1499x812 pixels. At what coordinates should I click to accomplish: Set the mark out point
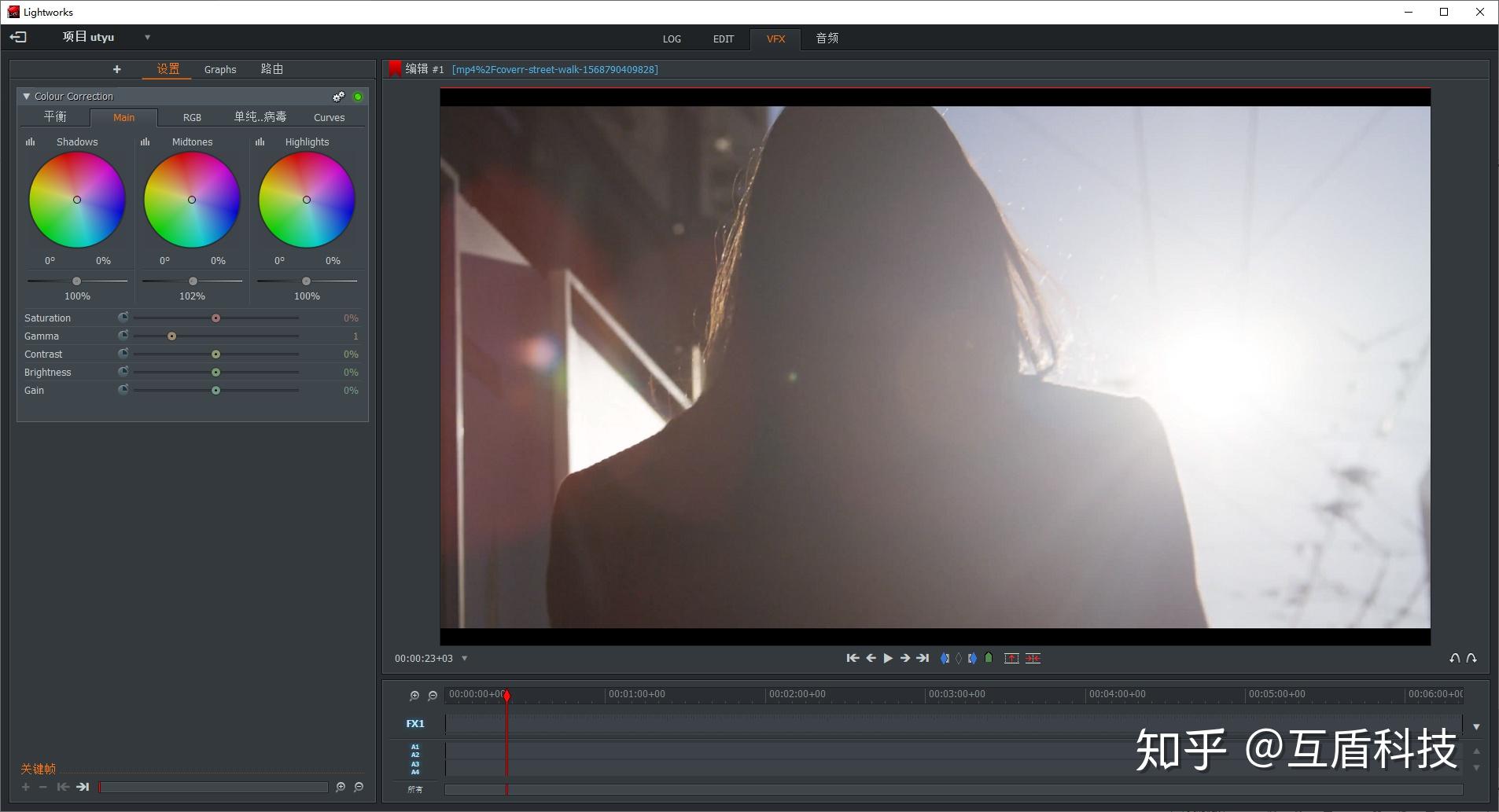point(973,658)
